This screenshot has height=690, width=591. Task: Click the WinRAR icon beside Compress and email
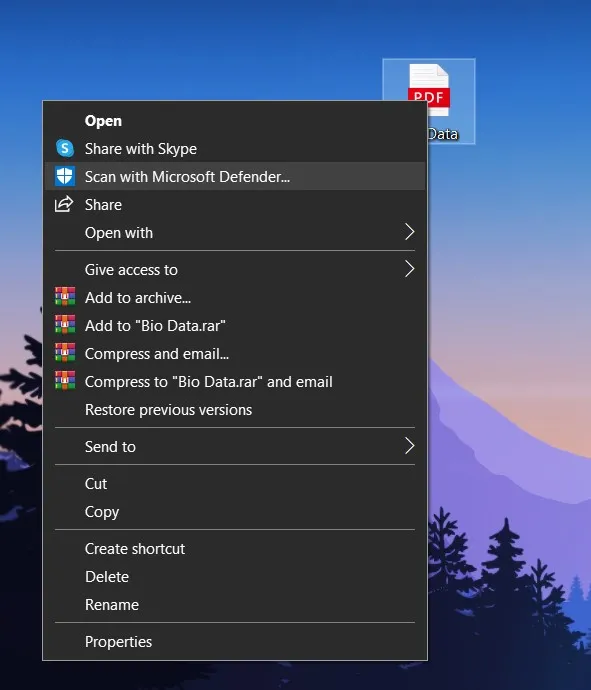click(65, 353)
